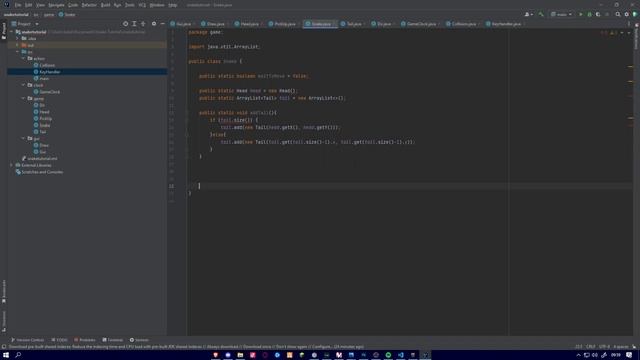Select snaketutorial.iml file

coord(40,158)
